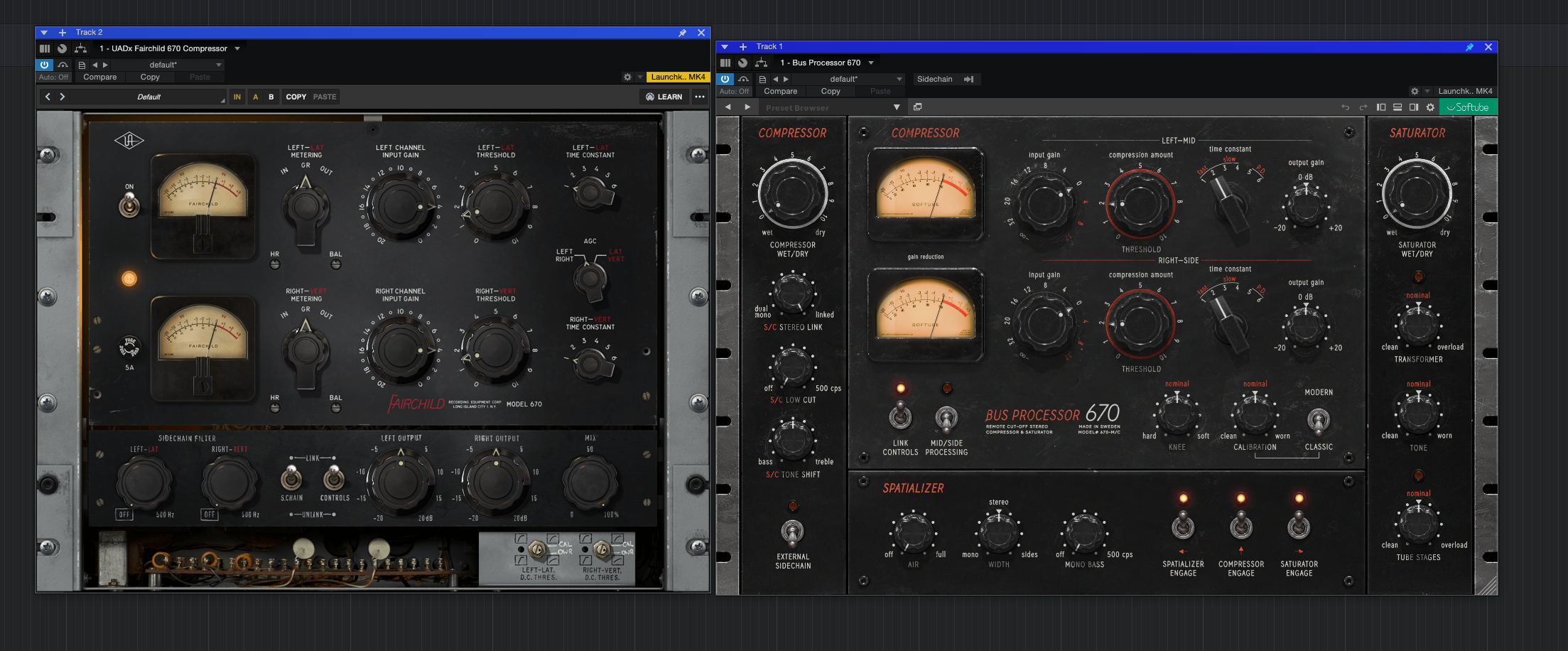Toggle the LINK CONTROLS switch on Bus Processor
1568x651 pixels.
pyautogui.click(x=900, y=416)
